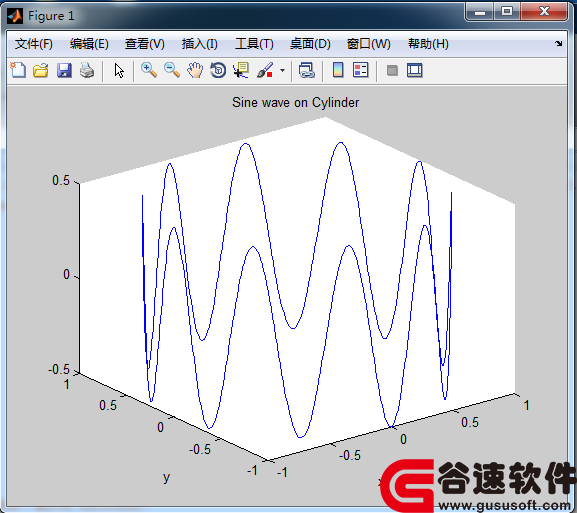Click the Sine wave on Cylinder title
Viewport: 577px width, 513px height.
click(295, 102)
